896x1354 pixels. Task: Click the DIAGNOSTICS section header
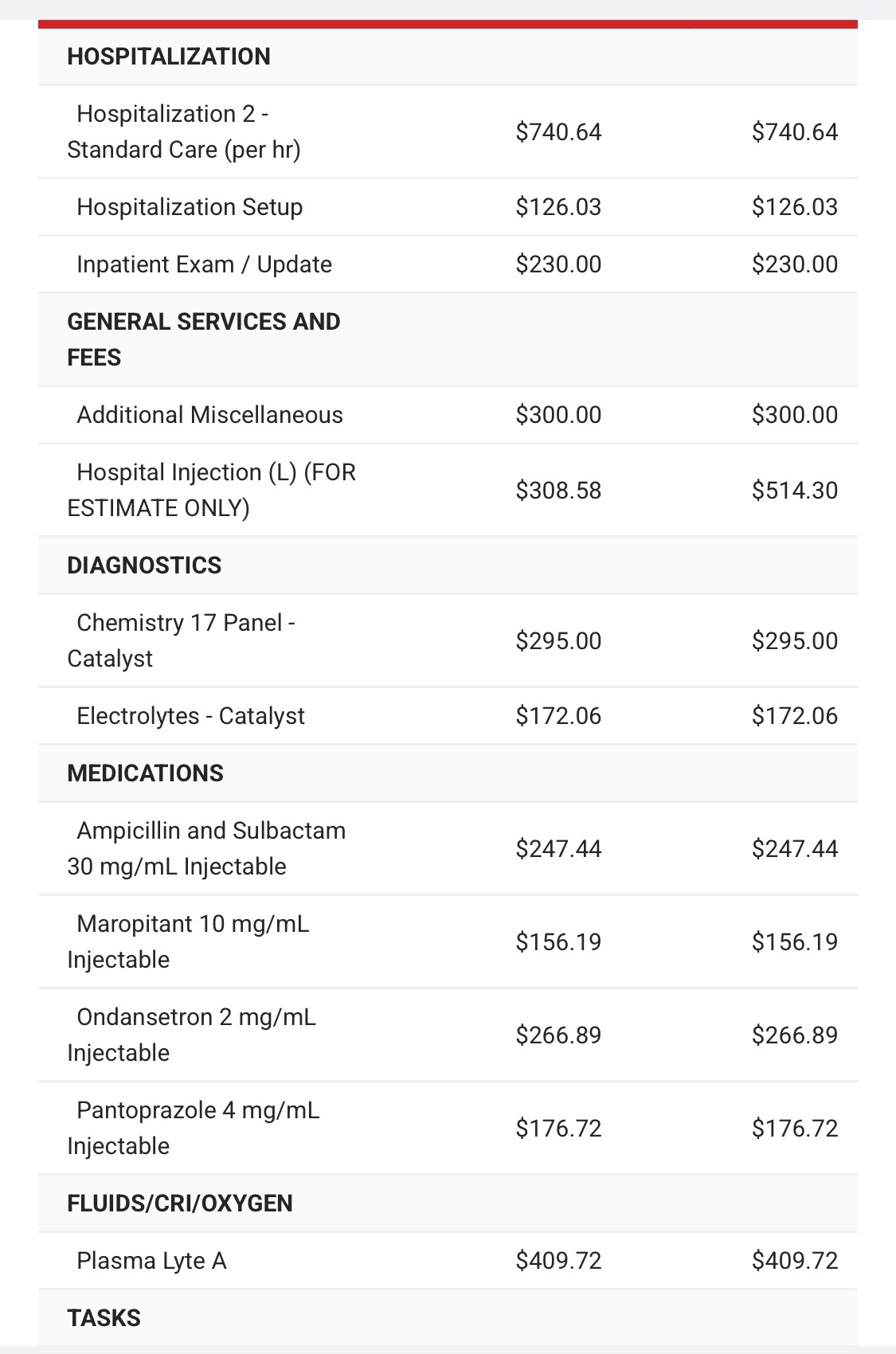point(144,565)
